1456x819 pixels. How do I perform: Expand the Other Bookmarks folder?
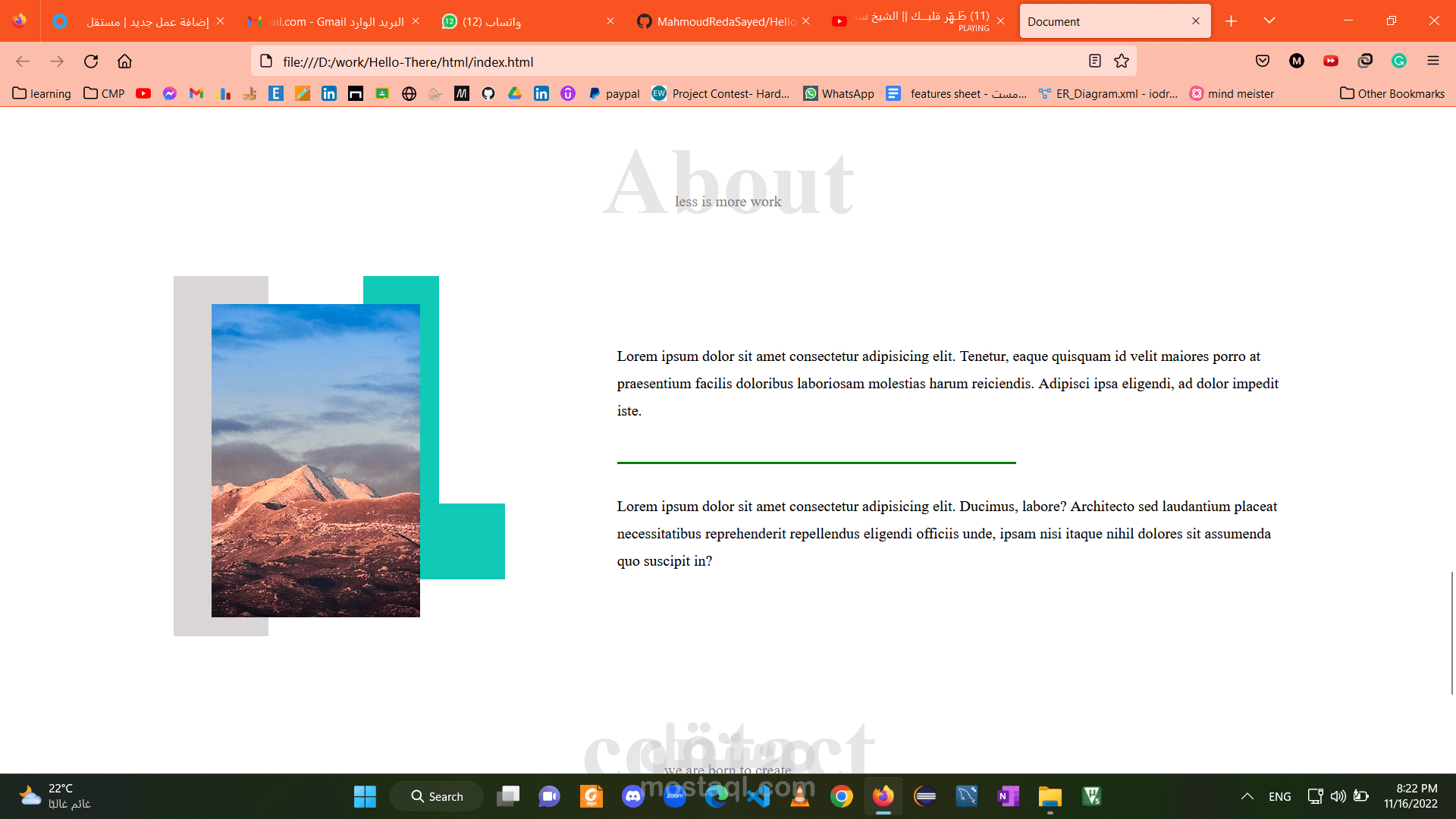point(1392,93)
